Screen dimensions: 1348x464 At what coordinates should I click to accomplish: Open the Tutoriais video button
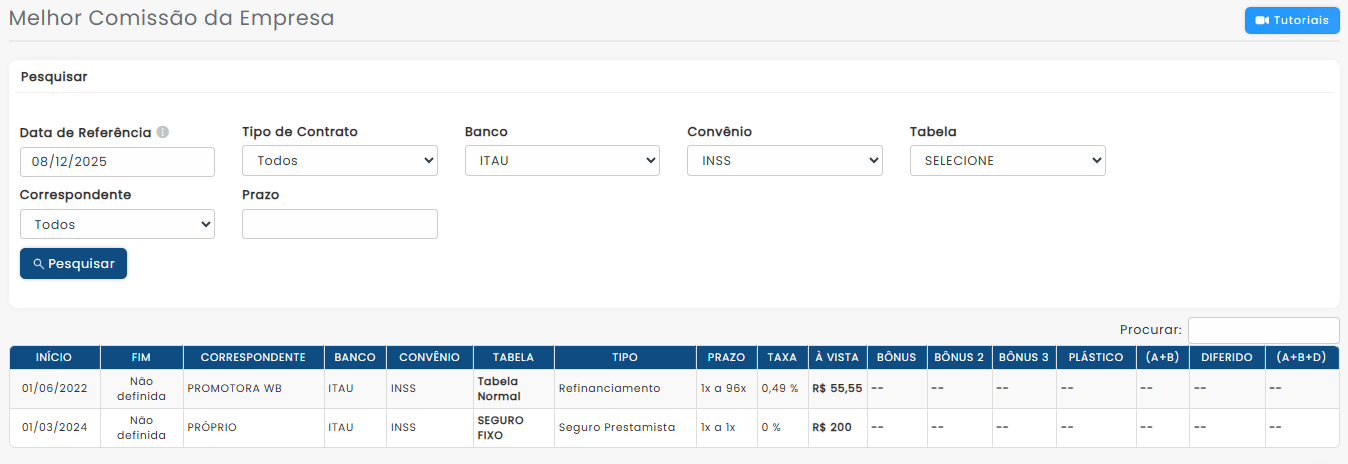[1292, 21]
